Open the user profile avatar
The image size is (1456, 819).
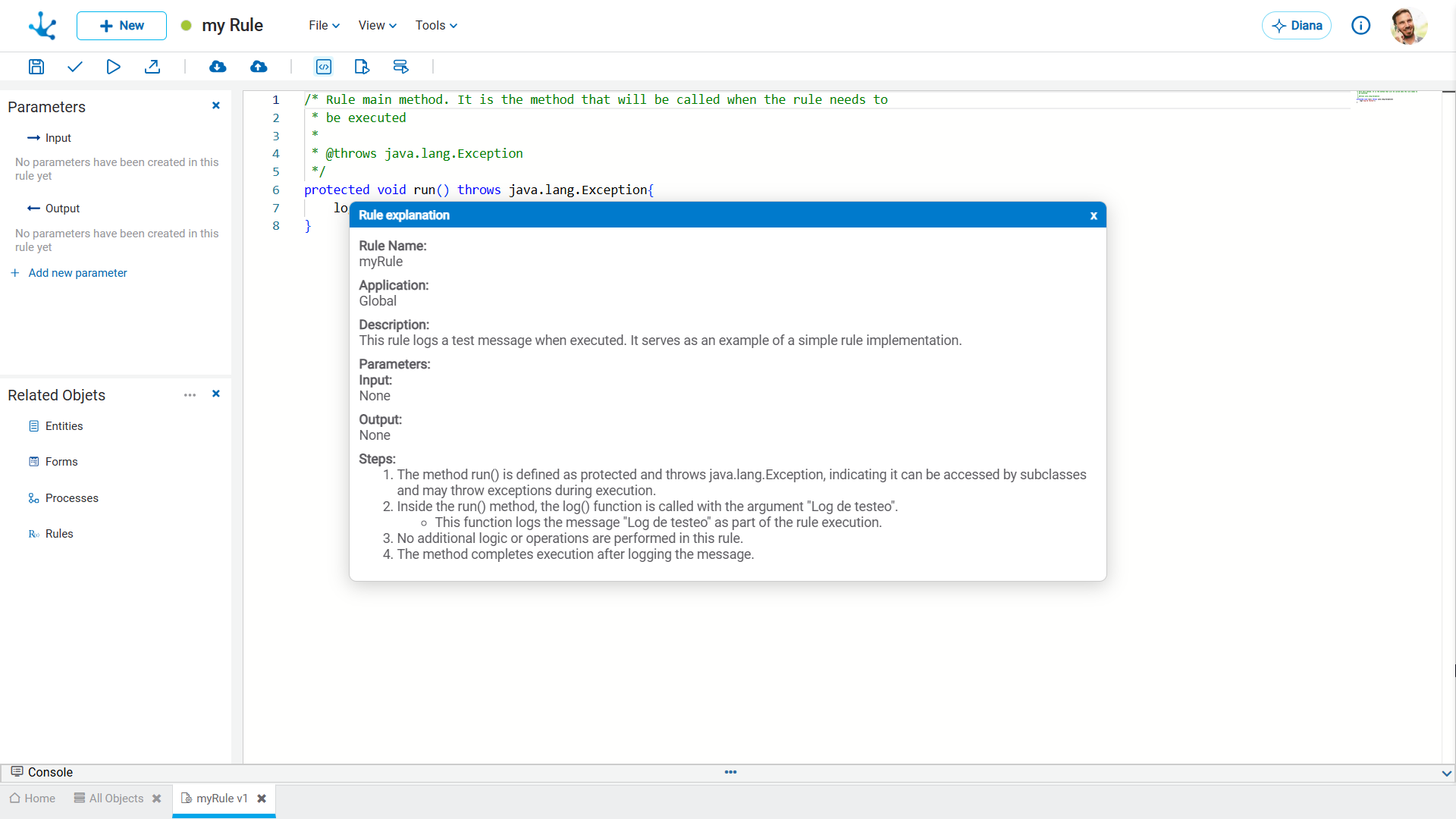click(x=1408, y=26)
